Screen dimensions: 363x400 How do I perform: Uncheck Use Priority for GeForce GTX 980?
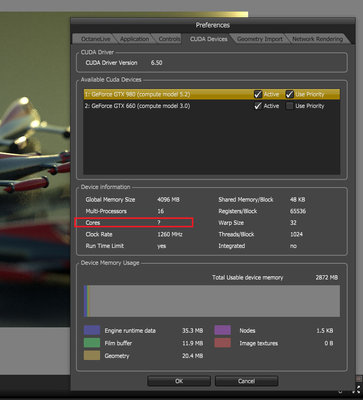point(289,94)
